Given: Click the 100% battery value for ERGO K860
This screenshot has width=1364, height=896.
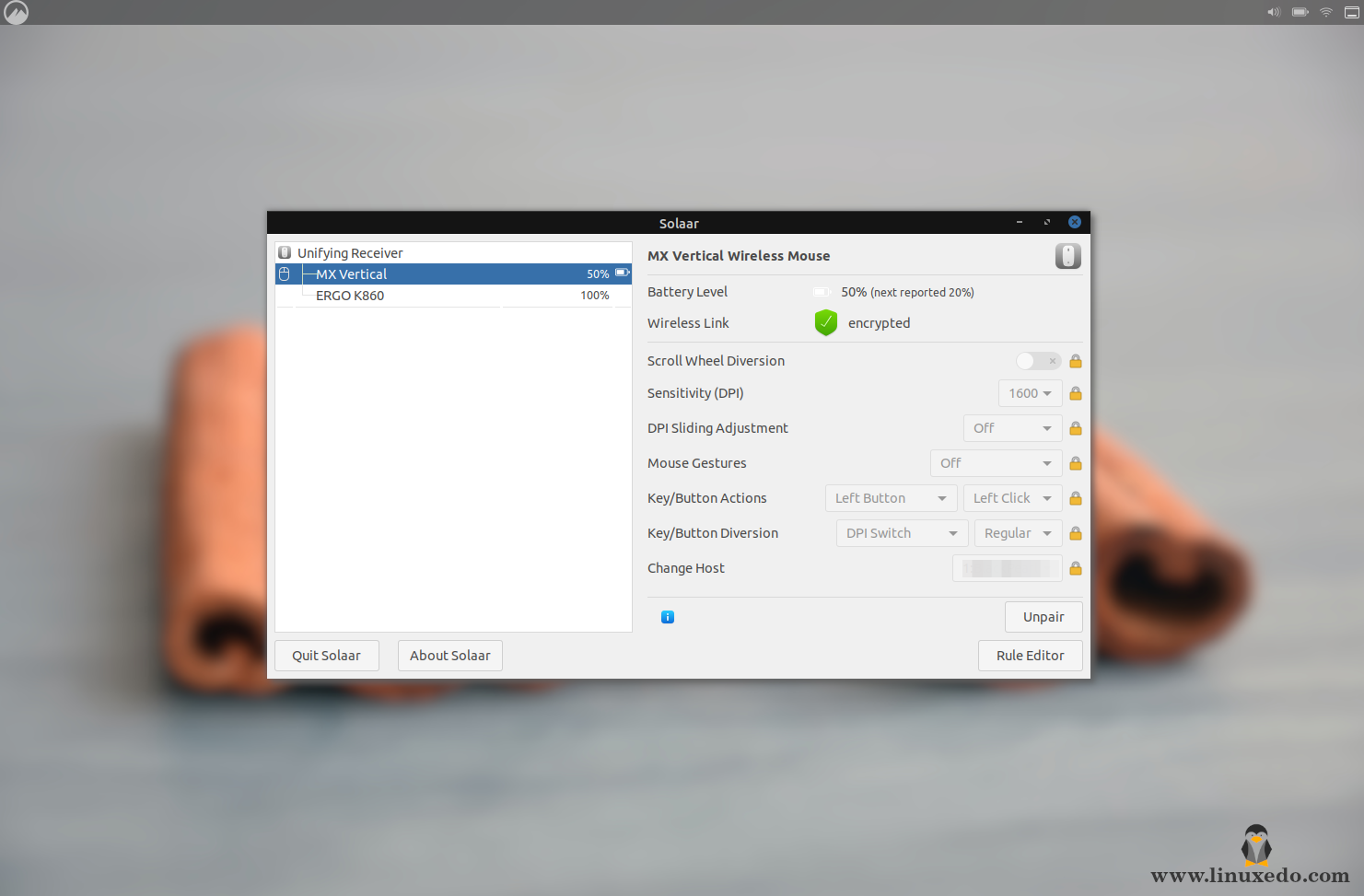Looking at the screenshot, I should coord(594,296).
